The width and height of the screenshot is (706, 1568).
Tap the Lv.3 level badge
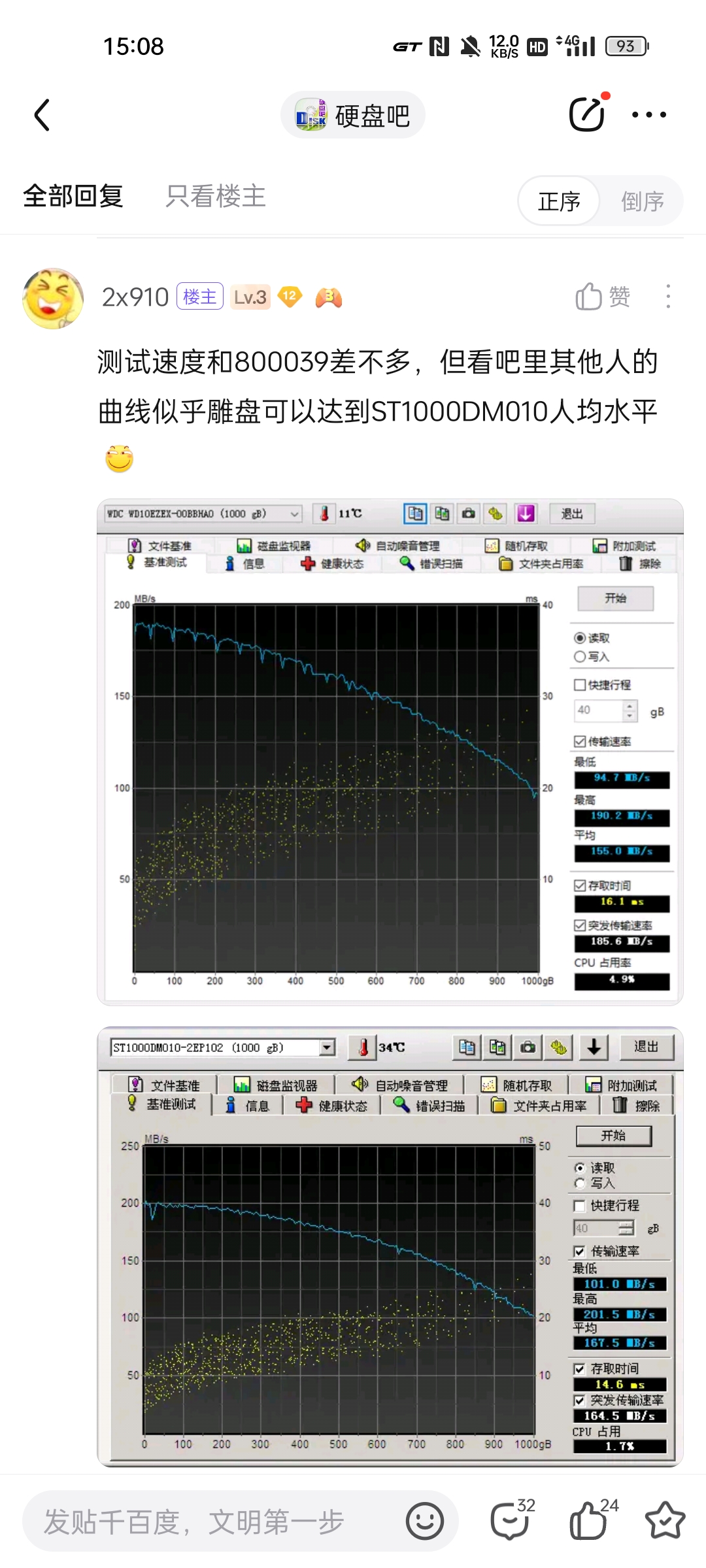(250, 297)
